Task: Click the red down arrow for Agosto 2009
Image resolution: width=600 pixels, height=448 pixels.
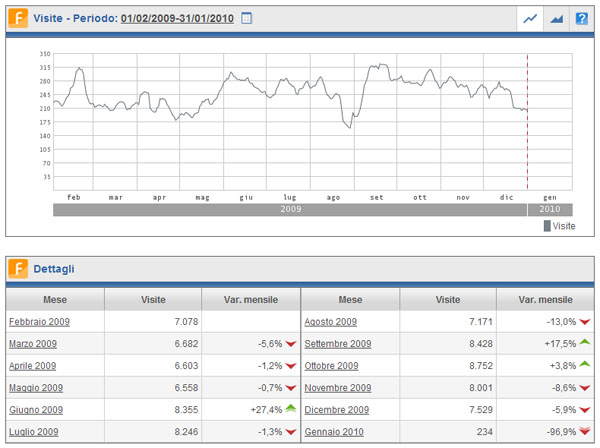Action: (585, 322)
